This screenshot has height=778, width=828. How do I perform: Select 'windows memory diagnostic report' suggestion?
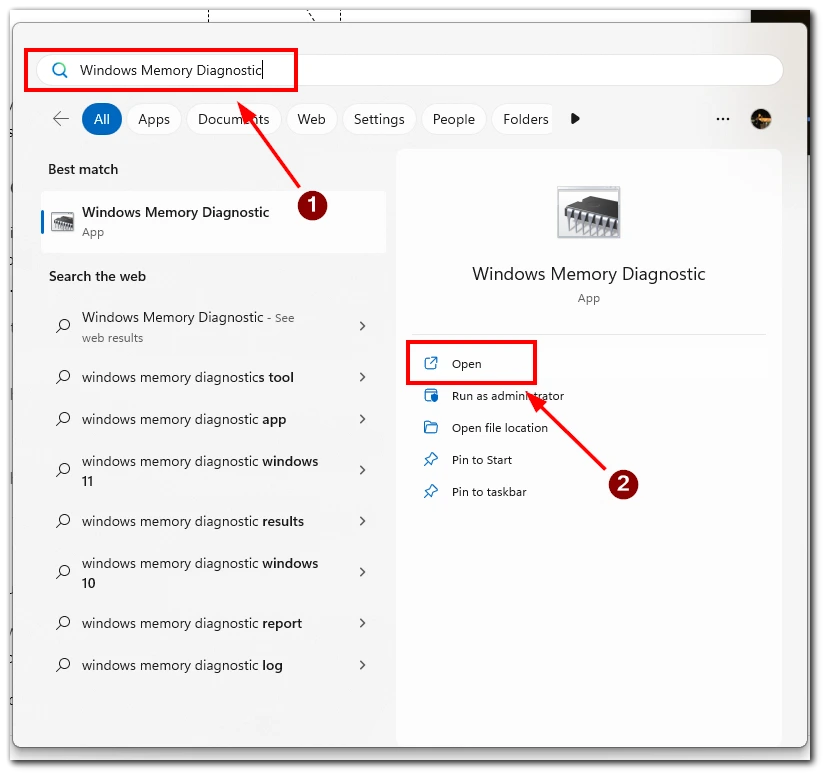(213, 623)
